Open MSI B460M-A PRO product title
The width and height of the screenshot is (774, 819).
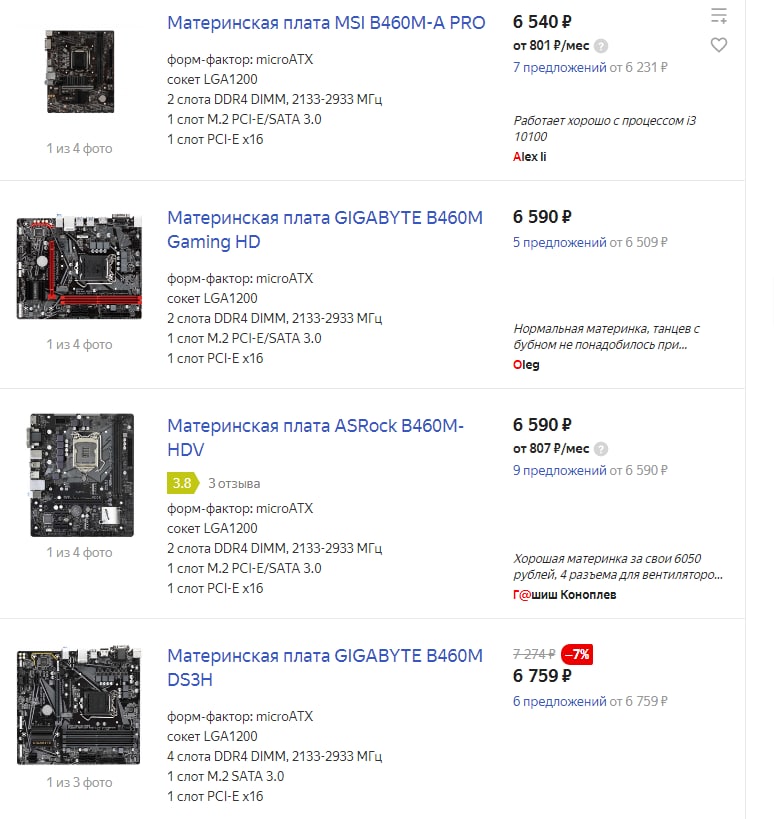click(326, 23)
